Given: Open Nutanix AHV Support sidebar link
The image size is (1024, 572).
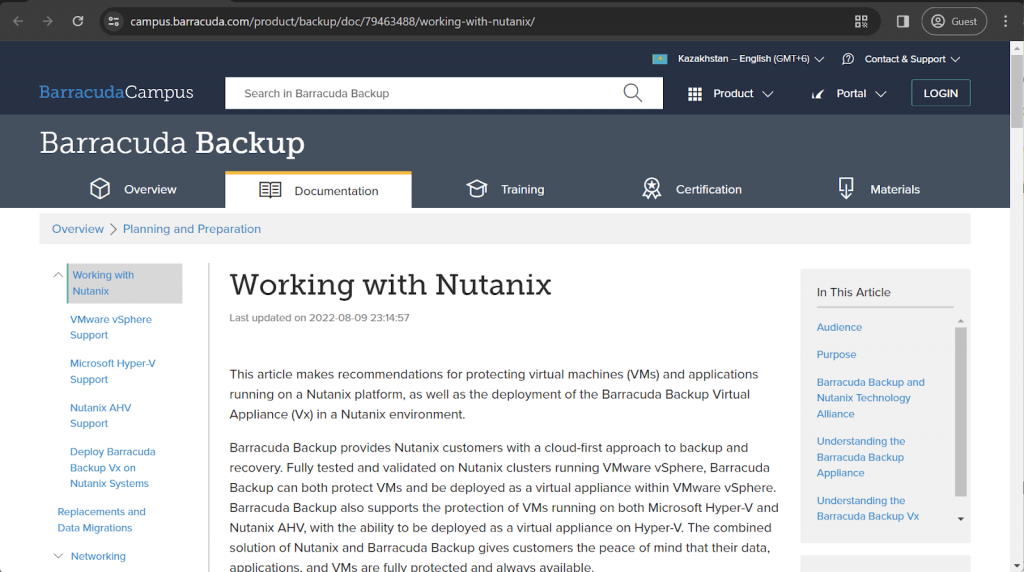Looking at the screenshot, I should (101, 415).
